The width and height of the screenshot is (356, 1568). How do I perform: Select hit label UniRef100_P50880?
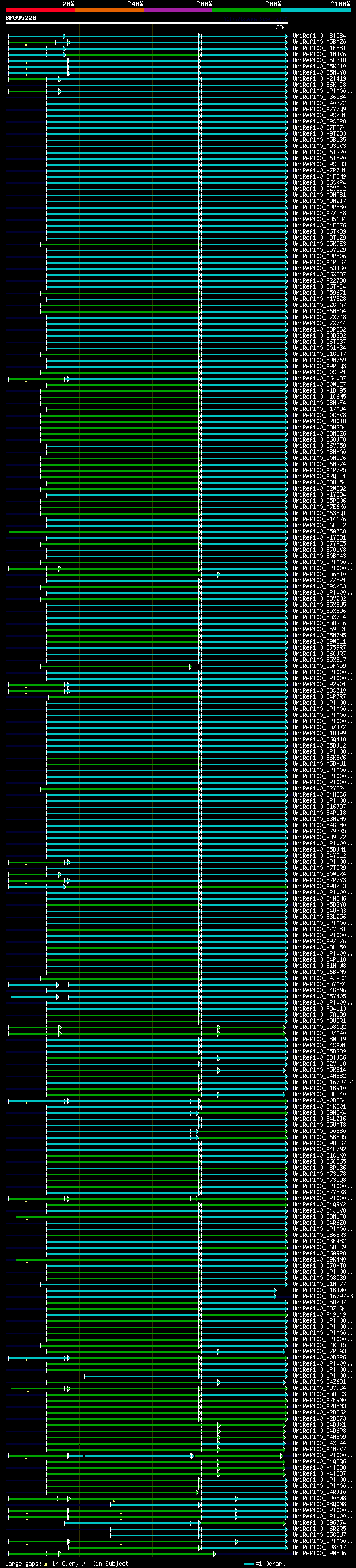point(319,1131)
